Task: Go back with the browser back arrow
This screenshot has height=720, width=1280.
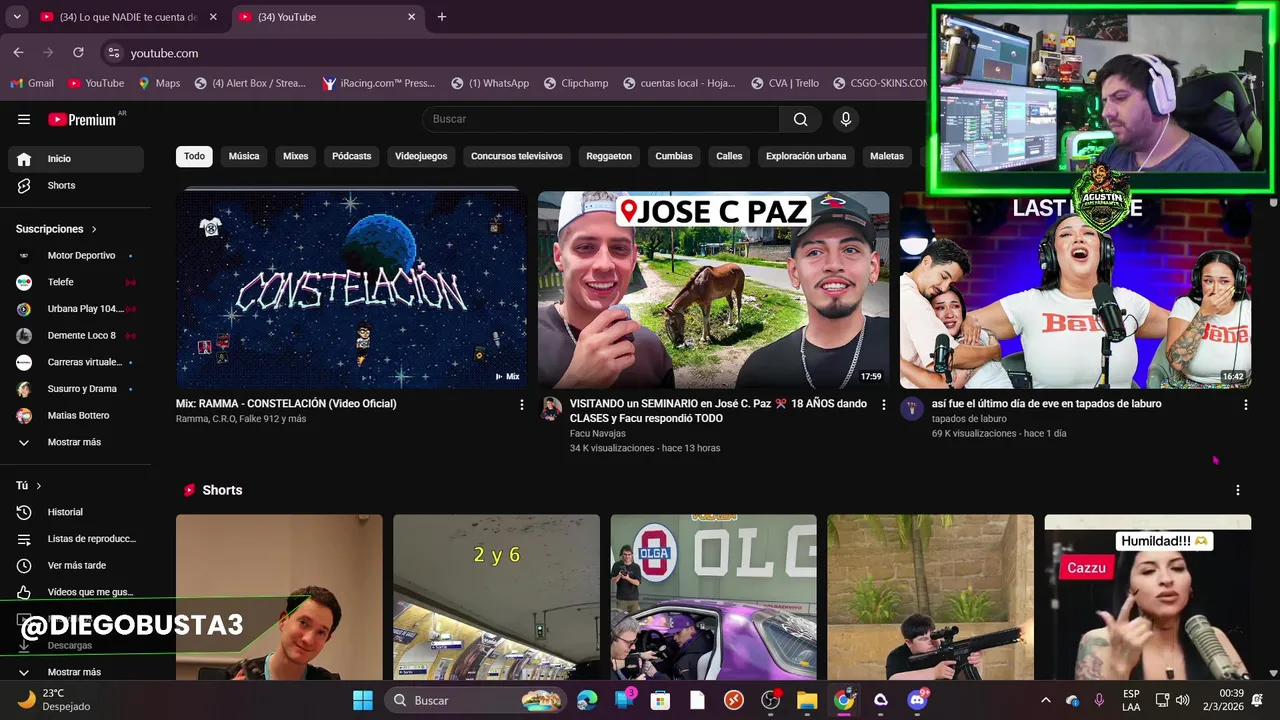Action: click(18, 53)
